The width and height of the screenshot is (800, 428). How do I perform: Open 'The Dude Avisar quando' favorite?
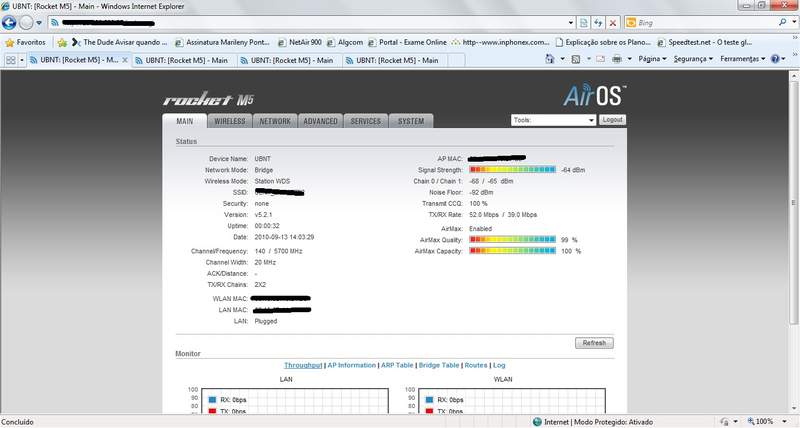pyautogui.click(x=119, y=42)
